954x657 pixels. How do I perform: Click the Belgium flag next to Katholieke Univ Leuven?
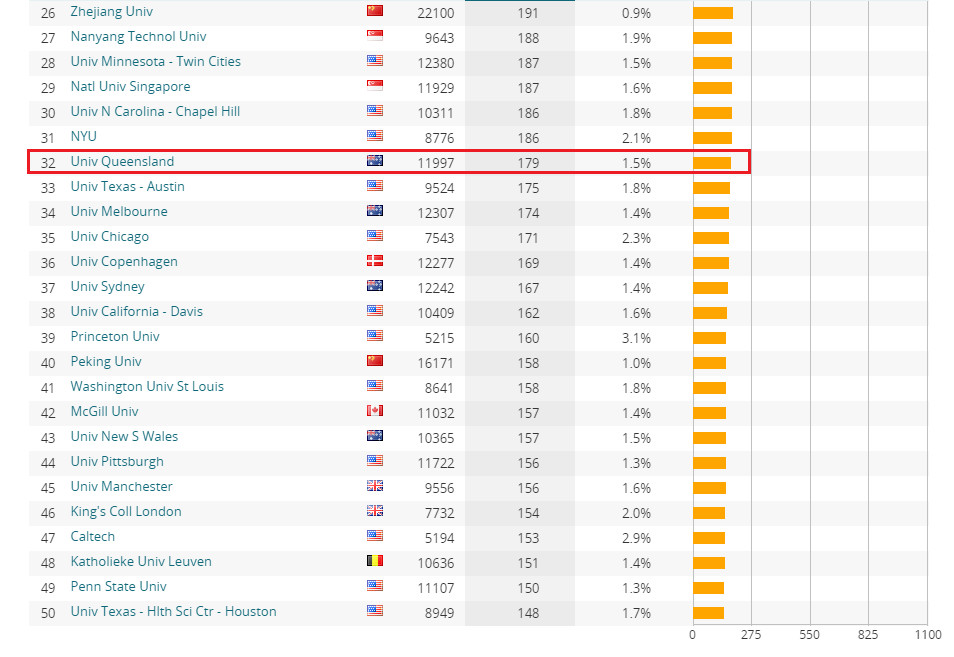click(x=375, y=561)
